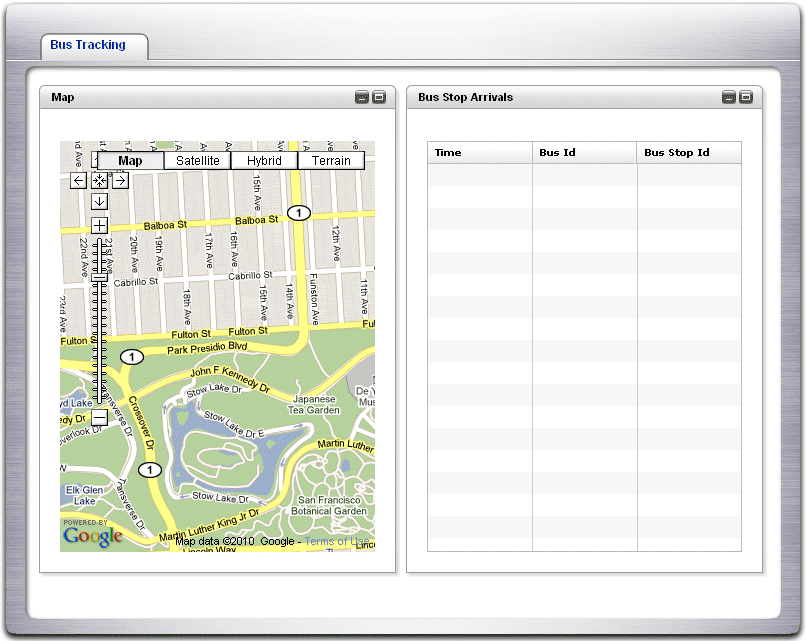This screenshot has height=641, width=806.
Task: Select the first empty arrivals table row
Action: pos(584,175)
